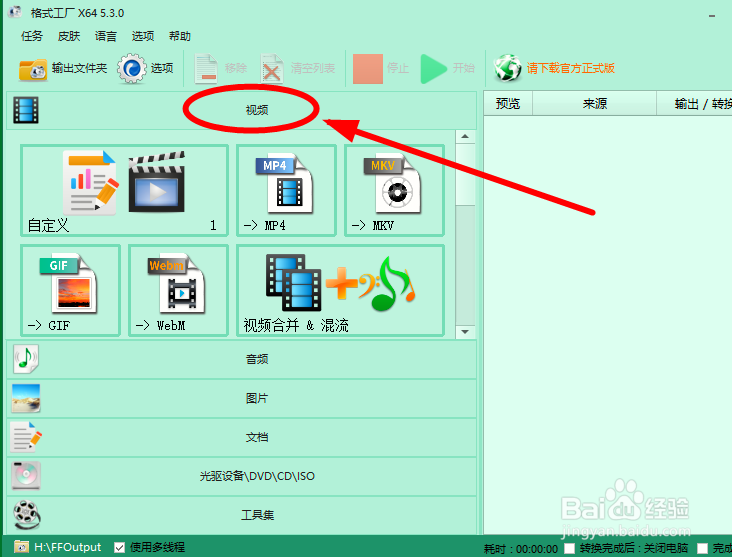Expand the 音频 category
This screenshot has width=732, height=557.
pos(241,359)
